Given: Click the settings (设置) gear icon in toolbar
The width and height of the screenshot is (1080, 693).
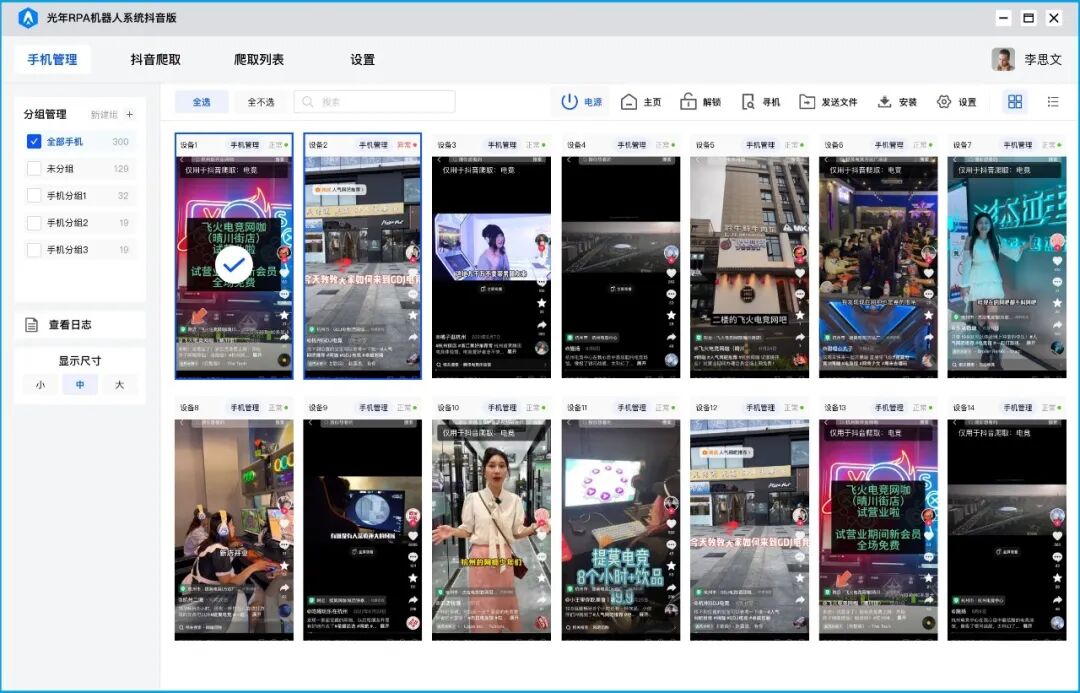Looking at the screenshot, I should [x=944, y=102].
